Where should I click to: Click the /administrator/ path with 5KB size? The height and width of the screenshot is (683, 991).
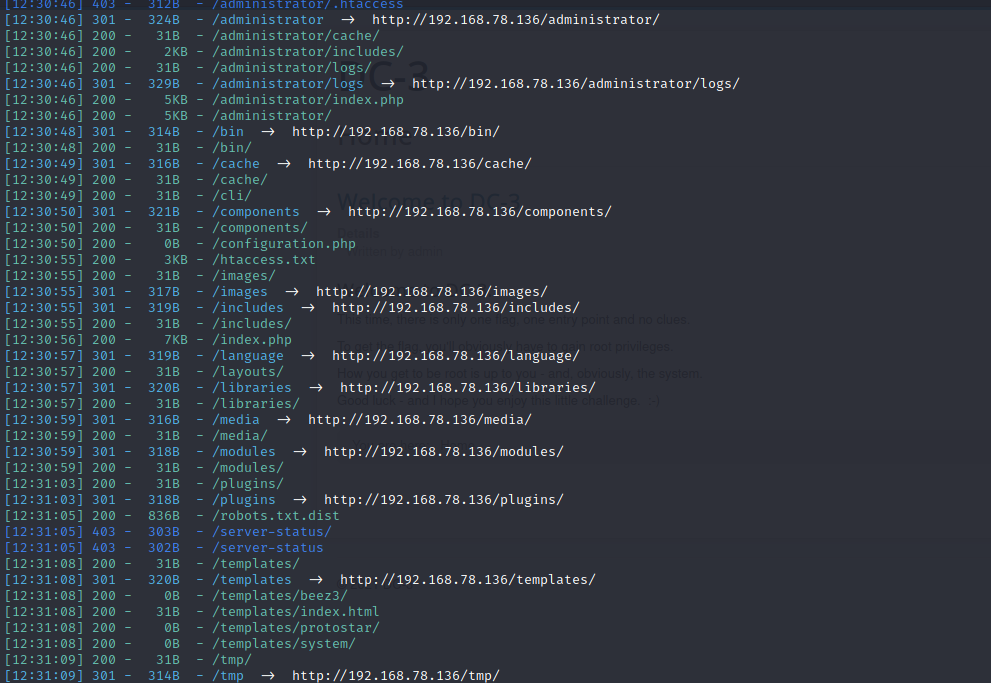tap(272, 116)
